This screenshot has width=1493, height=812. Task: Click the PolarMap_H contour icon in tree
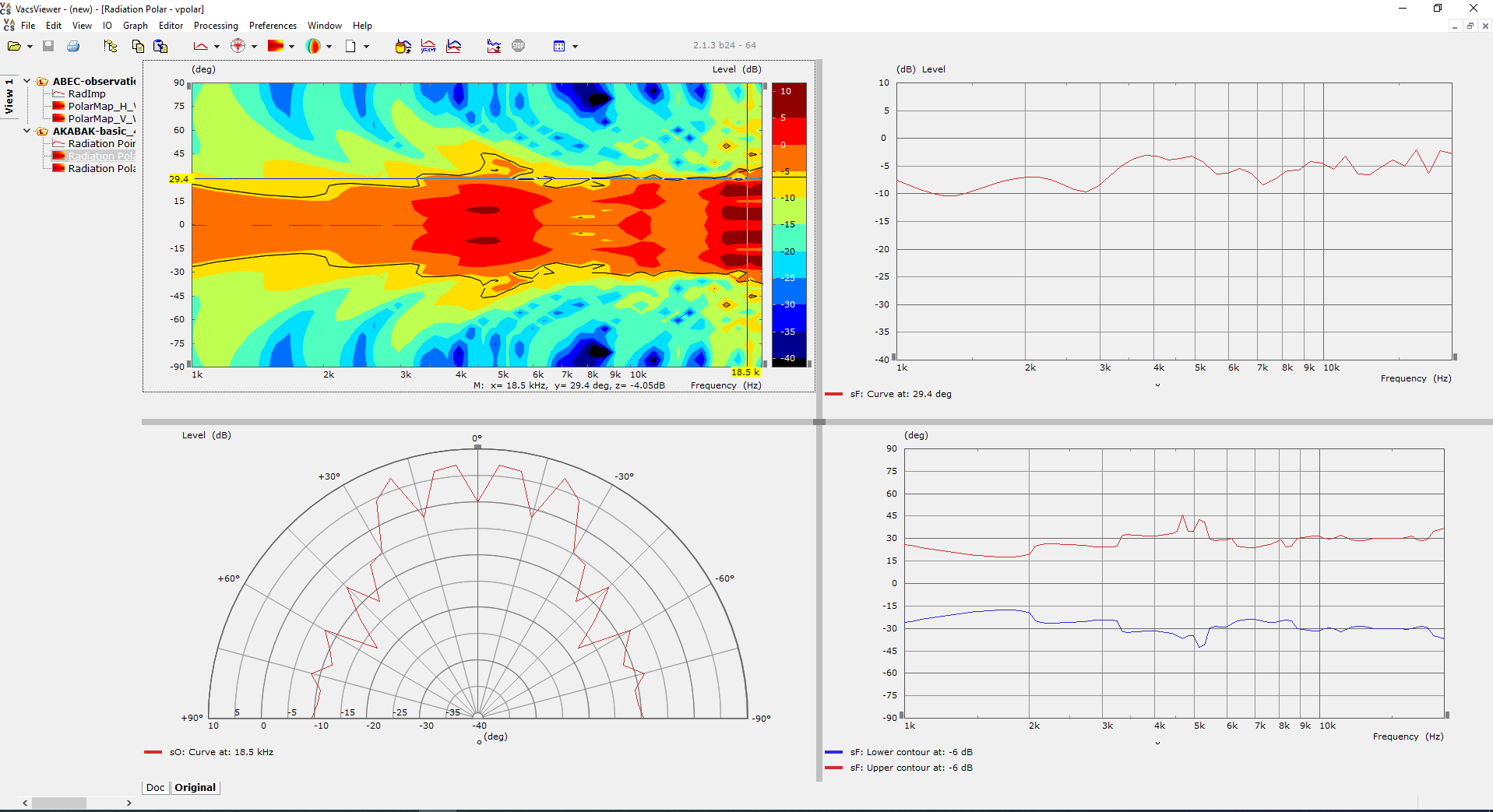tap(58, 106)
